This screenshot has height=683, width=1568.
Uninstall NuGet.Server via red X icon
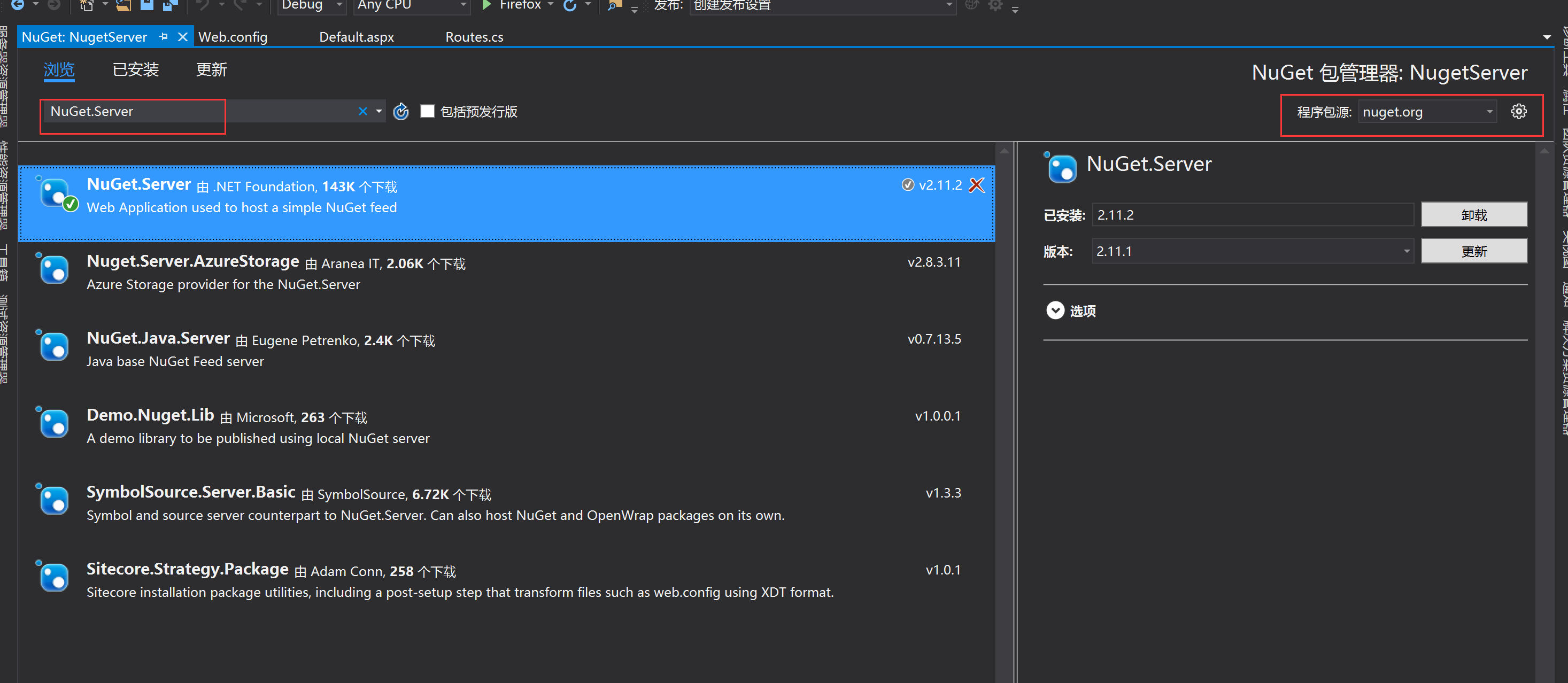976,185
